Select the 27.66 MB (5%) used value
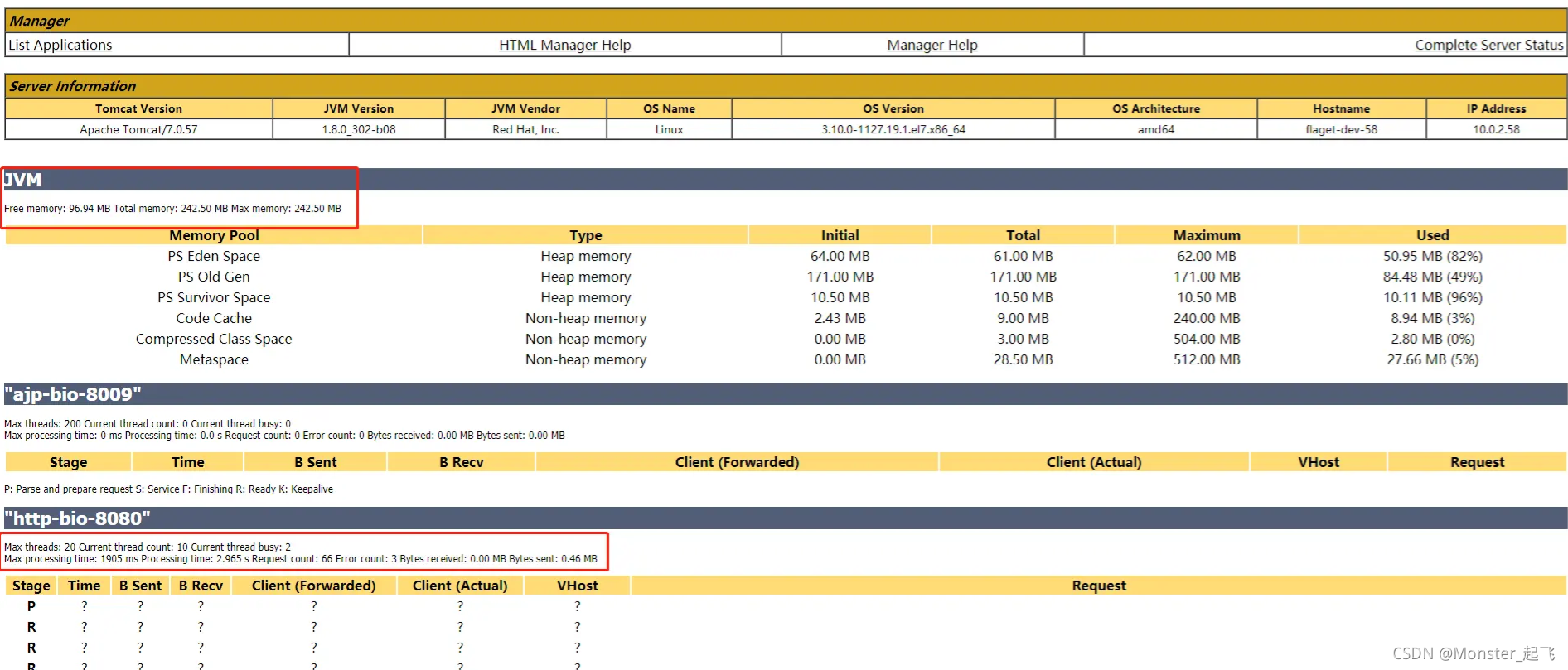This screenshot has height=670, width=1568. 1432,359
